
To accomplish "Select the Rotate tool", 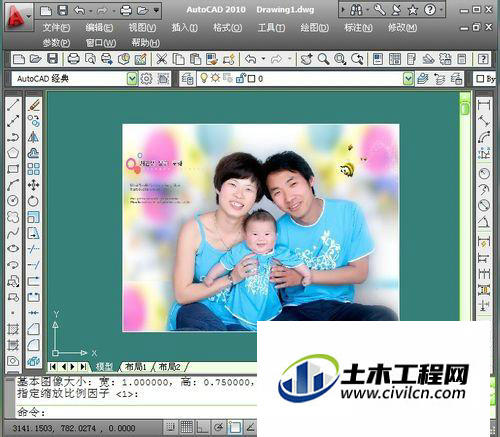I will 34,201.
